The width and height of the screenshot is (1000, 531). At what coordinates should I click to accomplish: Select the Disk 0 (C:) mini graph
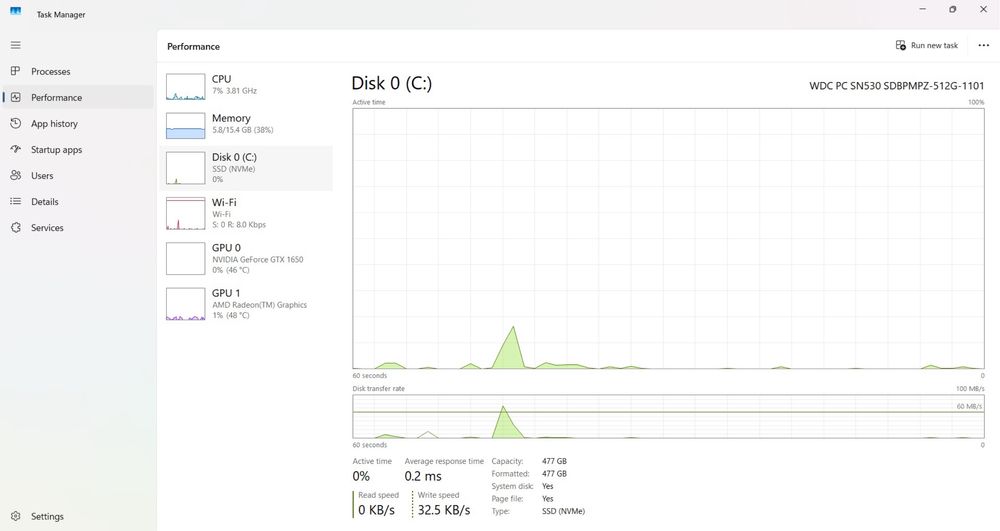186,168
